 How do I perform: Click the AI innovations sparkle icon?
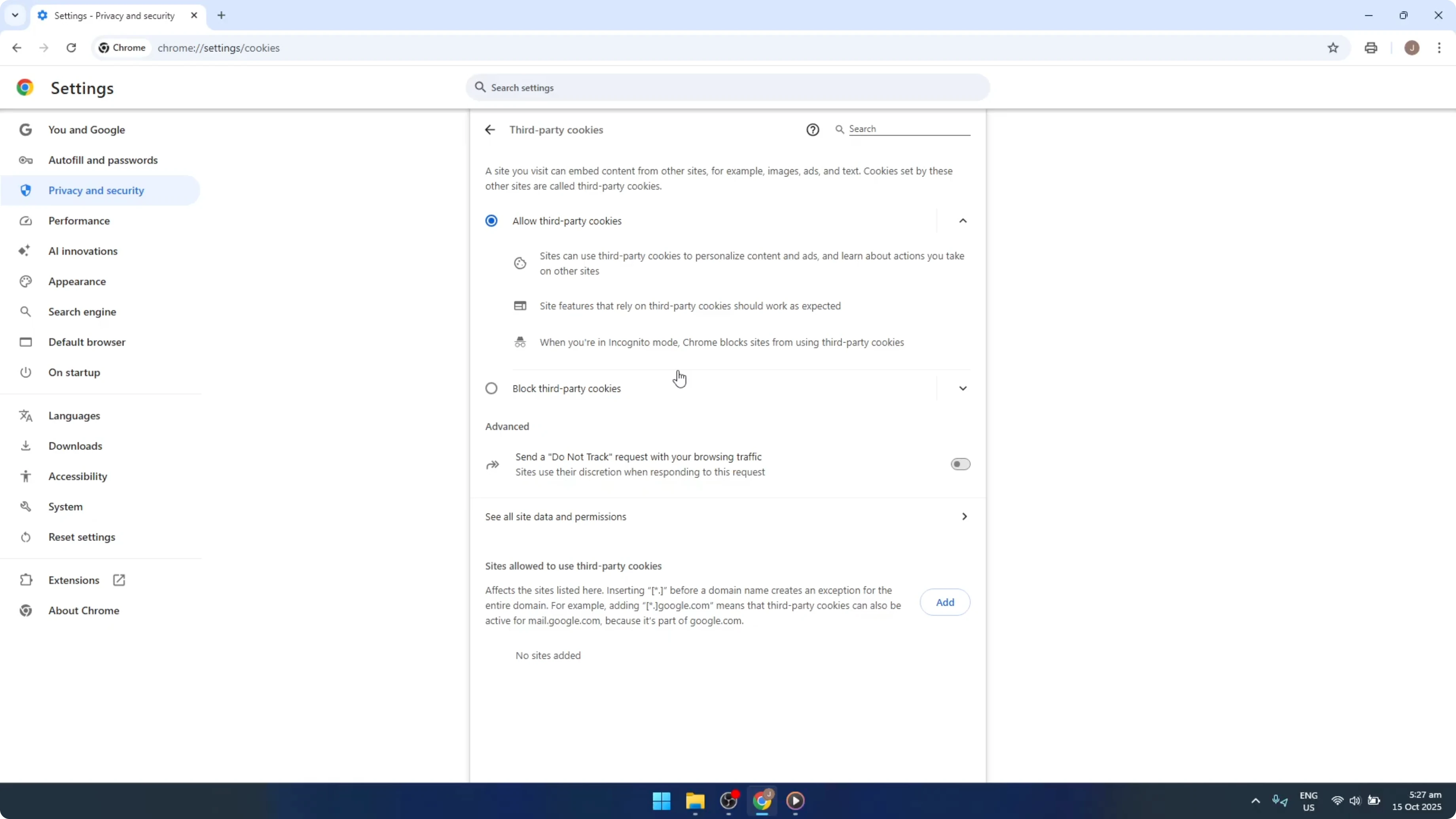25,251
